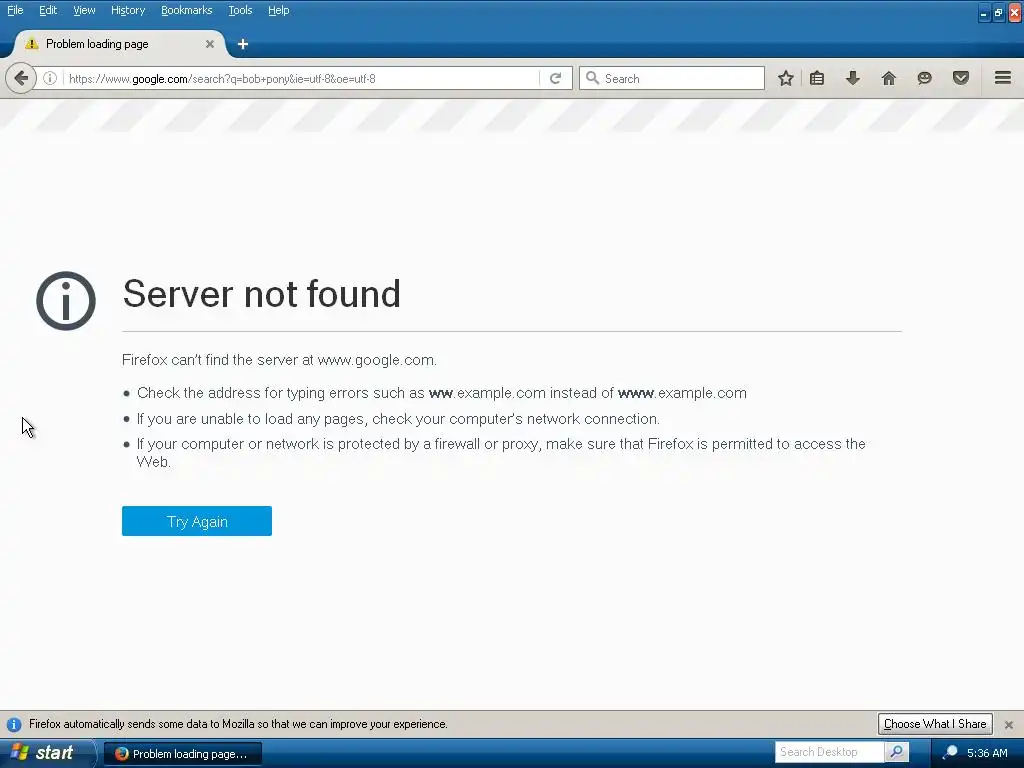Click the 'check your computer's network connection' bullet
The height and width of the screenshot is (768, 1024).
[x=398, y=419]
